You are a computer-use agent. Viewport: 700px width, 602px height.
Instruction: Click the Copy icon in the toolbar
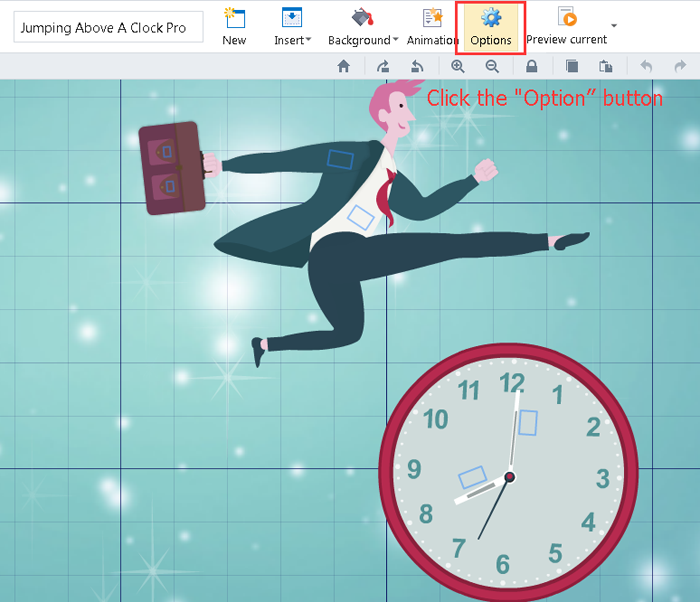572,66
